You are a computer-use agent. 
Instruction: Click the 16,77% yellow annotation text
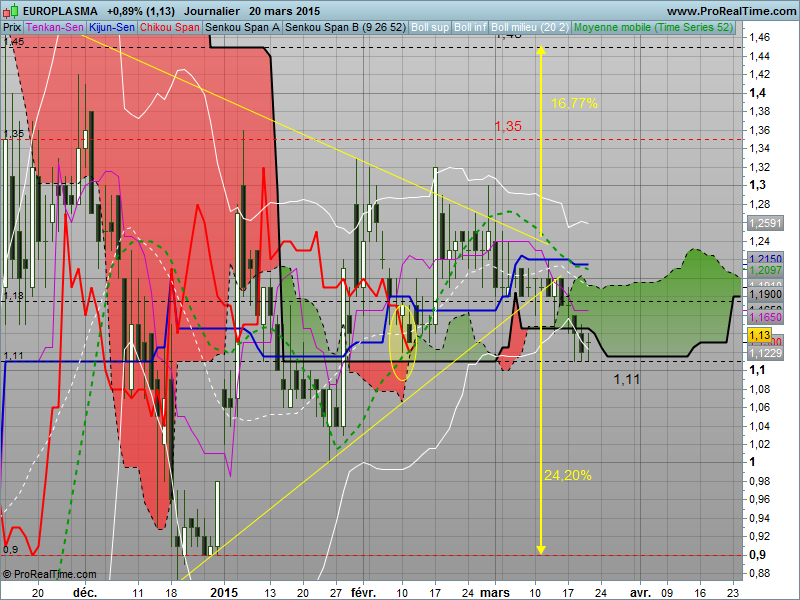(574, 102)
